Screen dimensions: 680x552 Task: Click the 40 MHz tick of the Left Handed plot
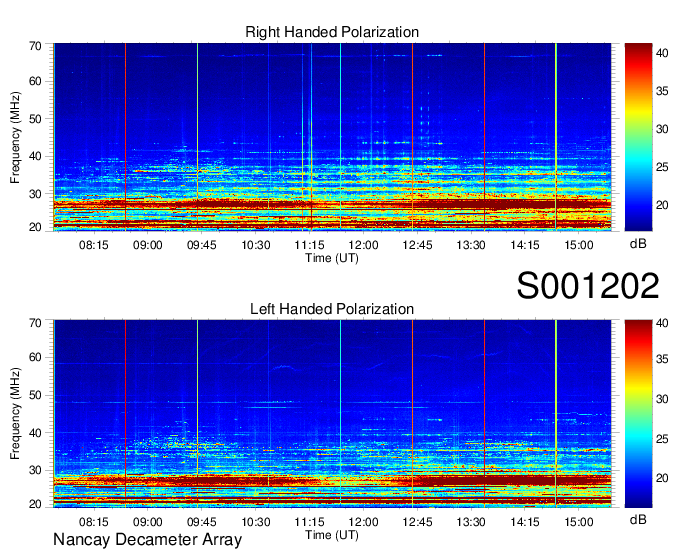click(x=35, y=433)
